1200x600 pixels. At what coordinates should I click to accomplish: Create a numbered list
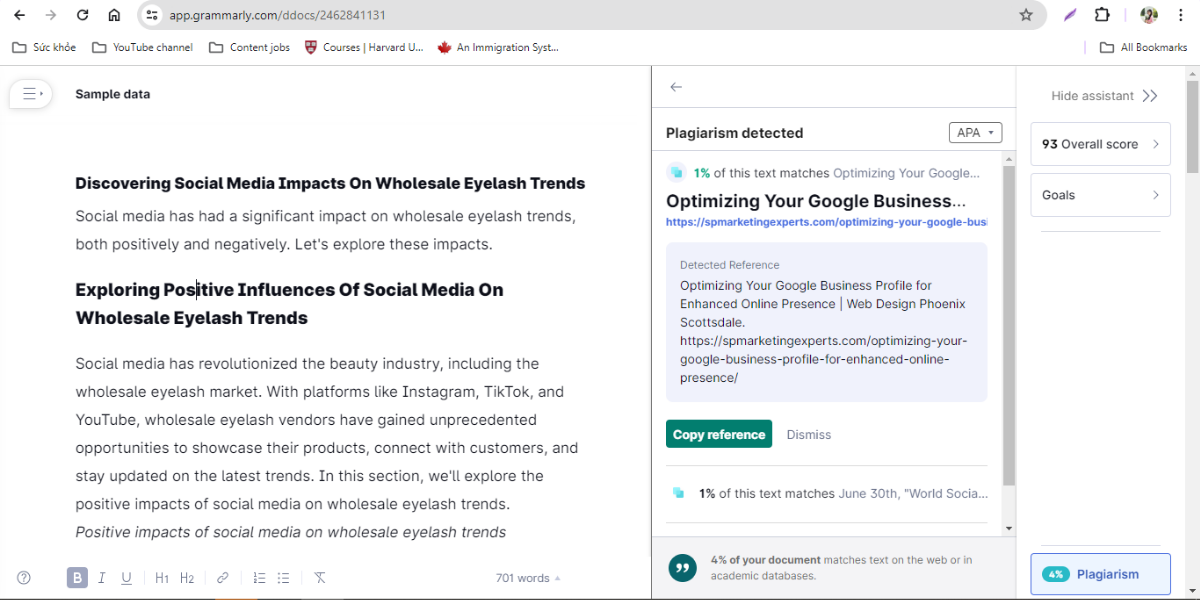click(x=259, y=578)
